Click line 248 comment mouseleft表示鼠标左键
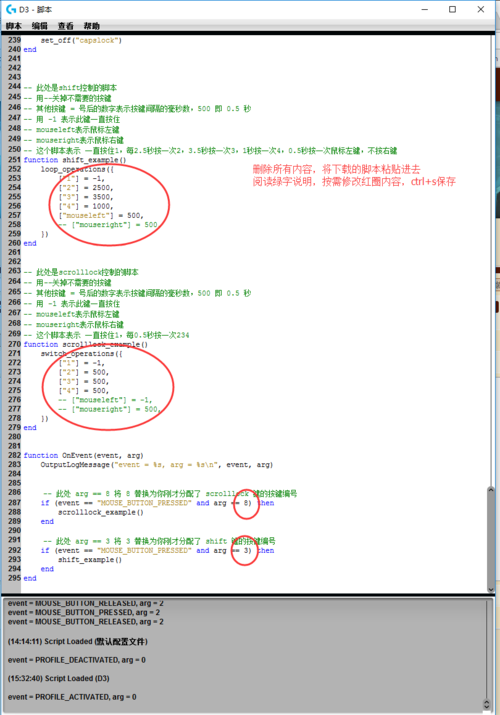Screen dimensions: 500x715 point(72,130)
